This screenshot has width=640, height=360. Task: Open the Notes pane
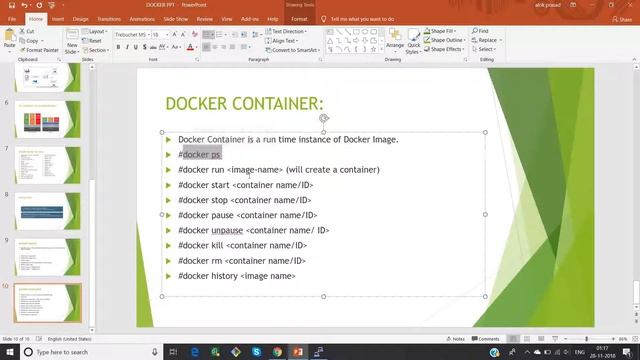(456, 339)
